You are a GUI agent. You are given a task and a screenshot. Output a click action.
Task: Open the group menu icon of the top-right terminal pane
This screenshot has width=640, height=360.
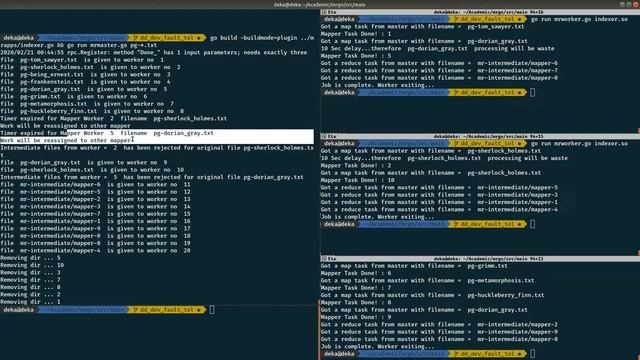pos(324,12)
